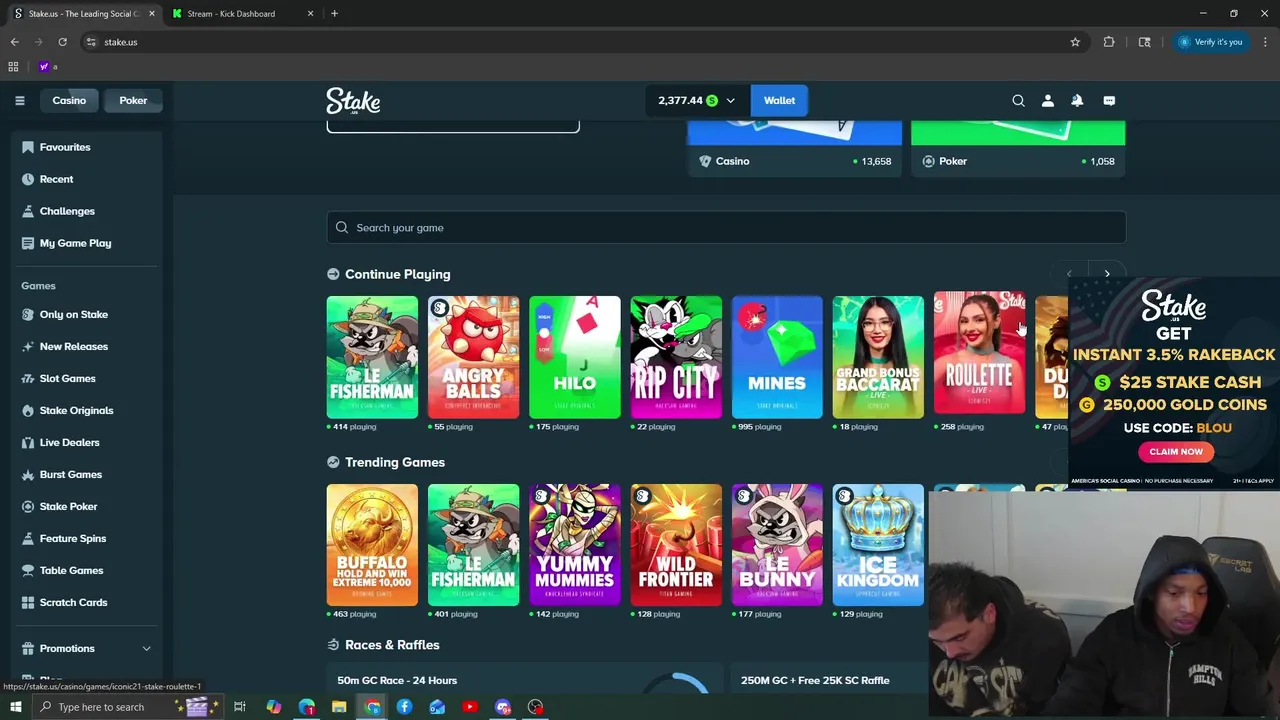Show next Continue Playing games
This screenshot has height=720, width=1280.
tap(1107, 274)
